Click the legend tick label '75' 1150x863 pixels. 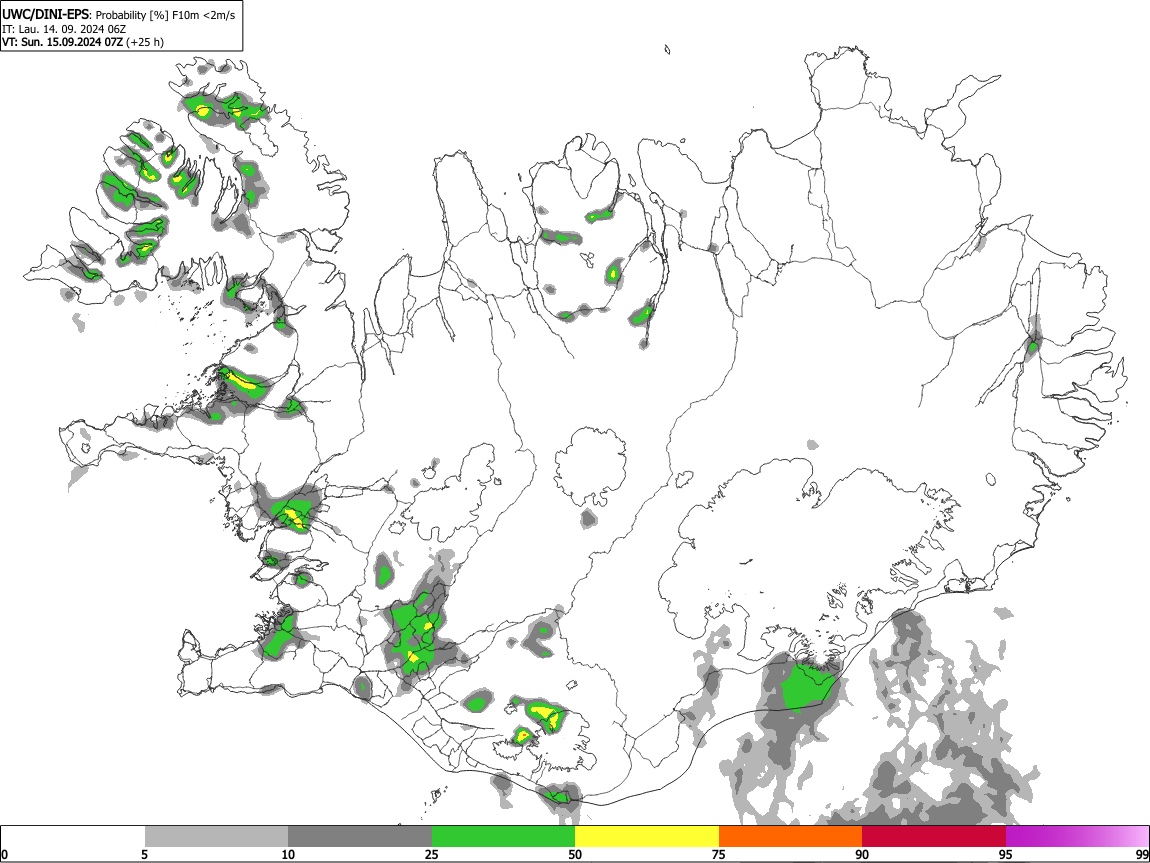719,855
